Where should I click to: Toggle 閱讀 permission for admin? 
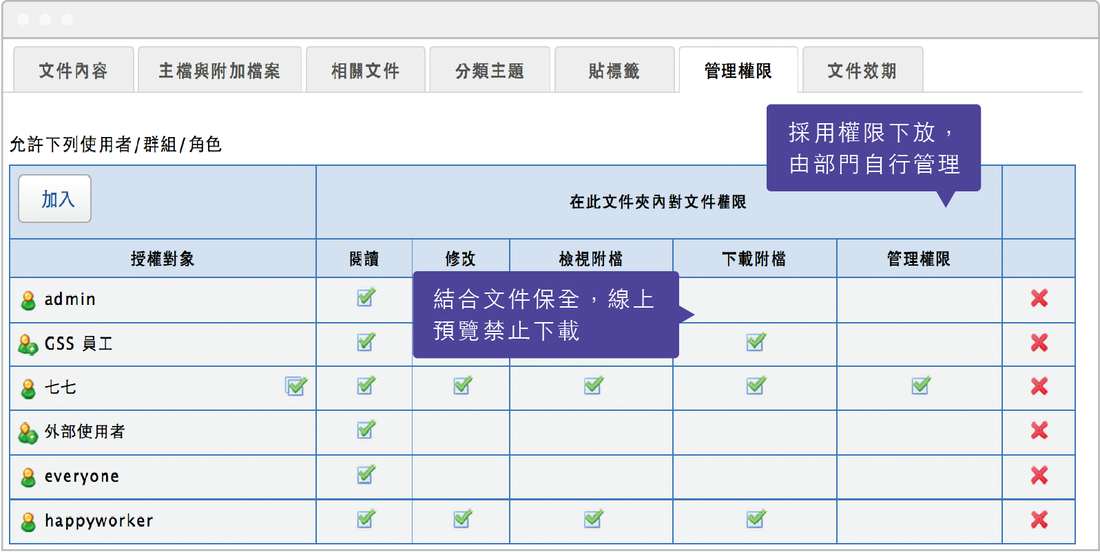(x=365, y=297)
